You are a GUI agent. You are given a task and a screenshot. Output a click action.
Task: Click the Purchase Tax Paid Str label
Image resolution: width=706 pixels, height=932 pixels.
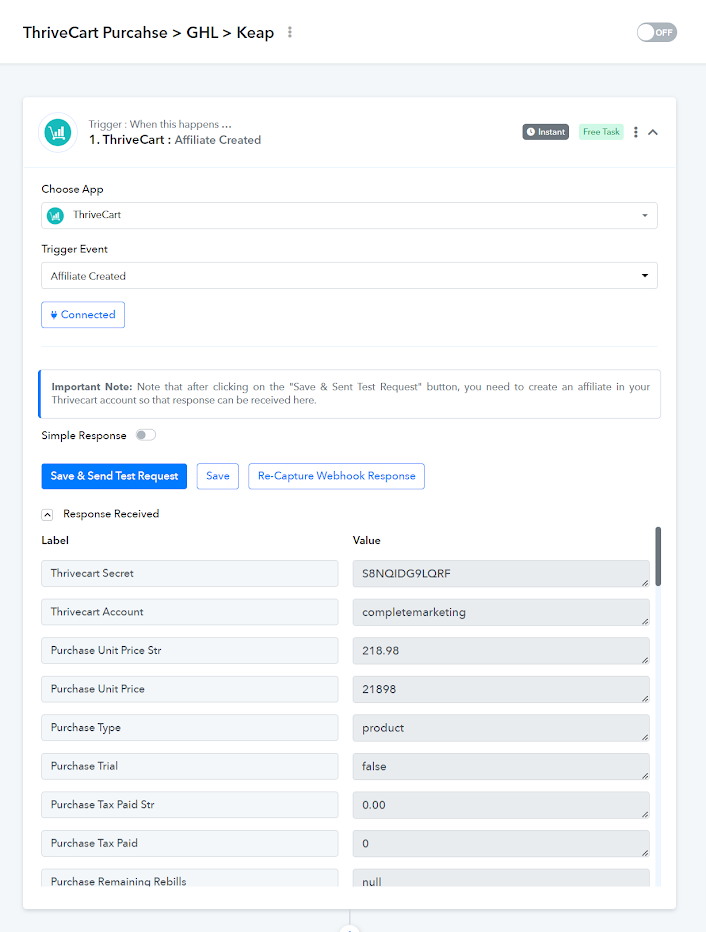click(x=190, y=805)
